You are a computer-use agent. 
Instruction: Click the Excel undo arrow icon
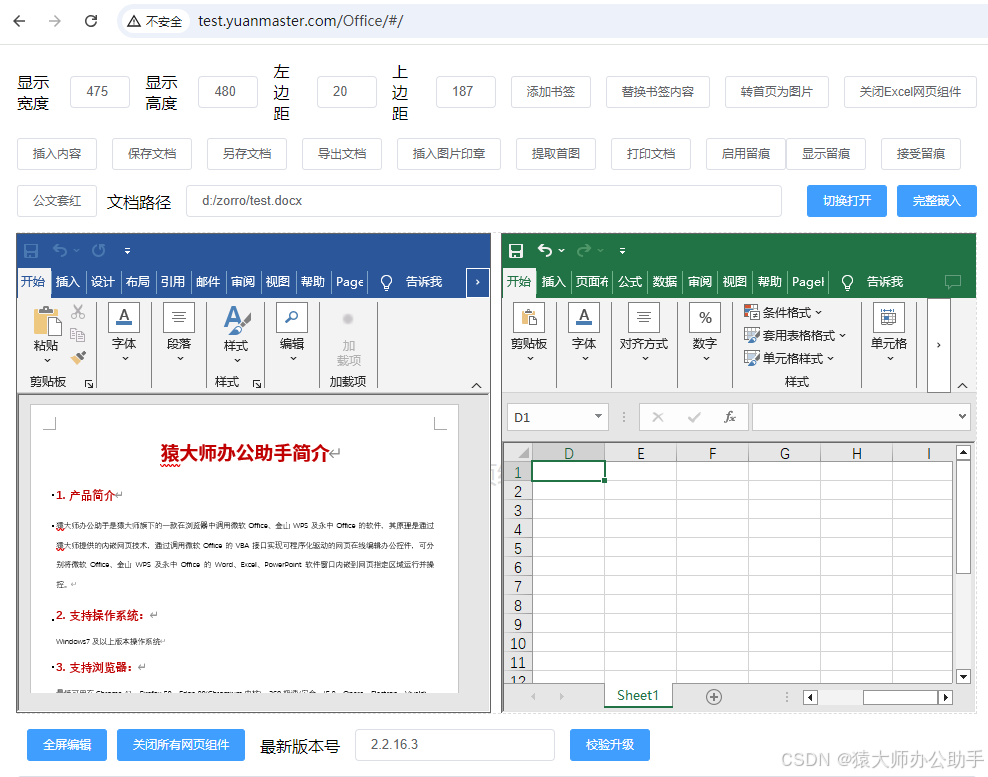pos(545,251)
